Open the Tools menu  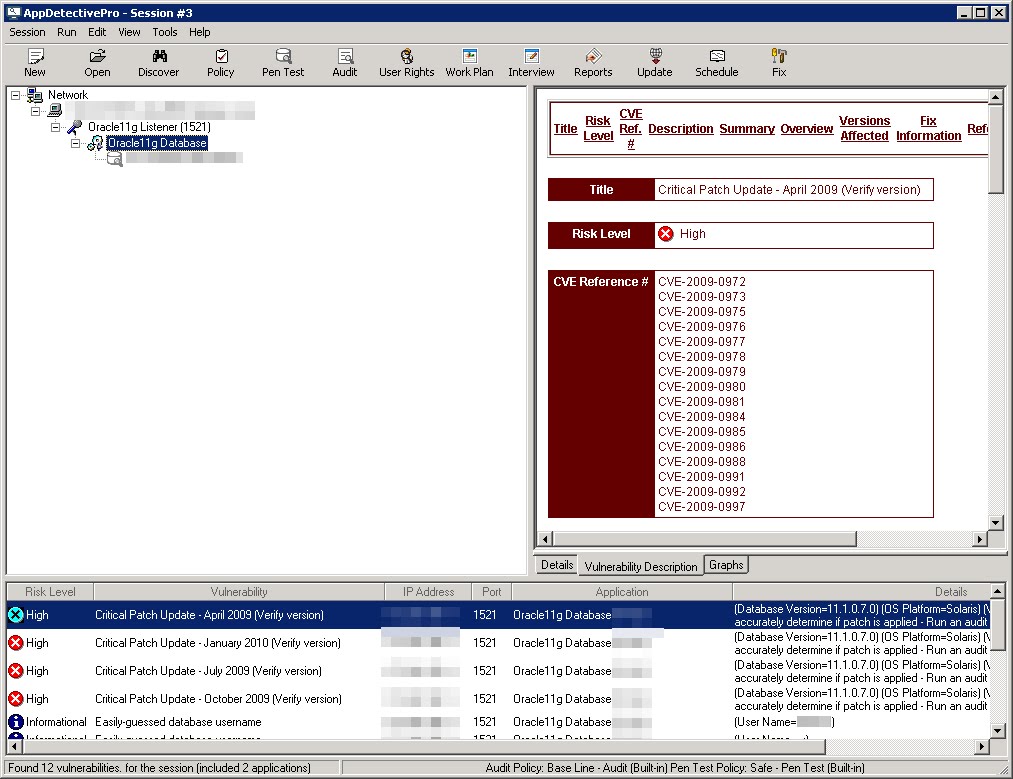[x=165, y=32]
